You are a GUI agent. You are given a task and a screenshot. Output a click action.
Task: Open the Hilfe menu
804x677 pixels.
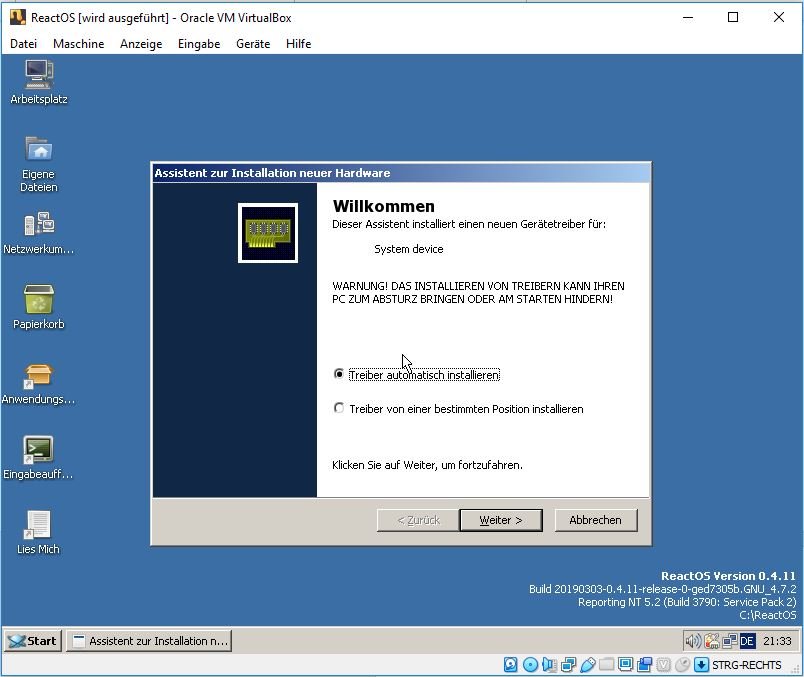[298, 44]
